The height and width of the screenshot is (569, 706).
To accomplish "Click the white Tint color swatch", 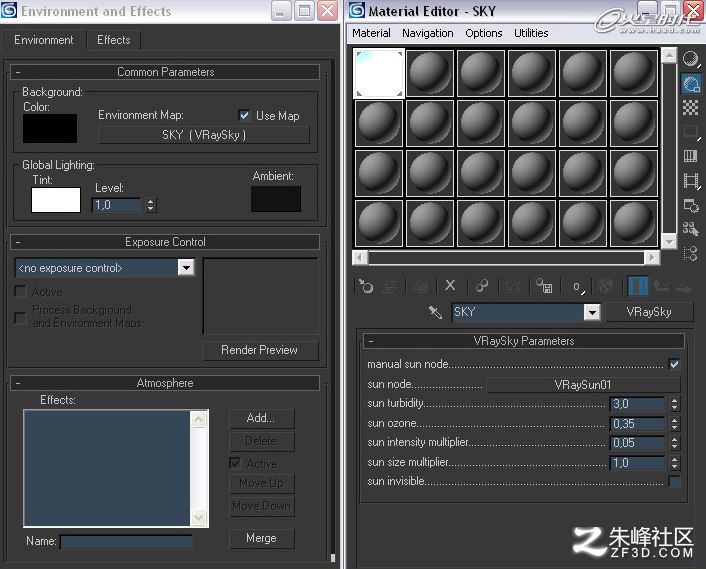I will (x=56, y=200).
